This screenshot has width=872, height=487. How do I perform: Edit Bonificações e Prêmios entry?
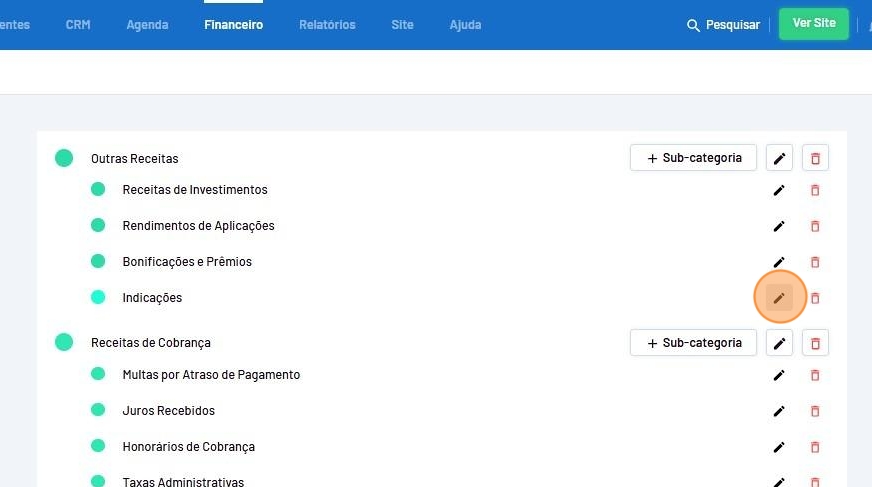(779, 262)
